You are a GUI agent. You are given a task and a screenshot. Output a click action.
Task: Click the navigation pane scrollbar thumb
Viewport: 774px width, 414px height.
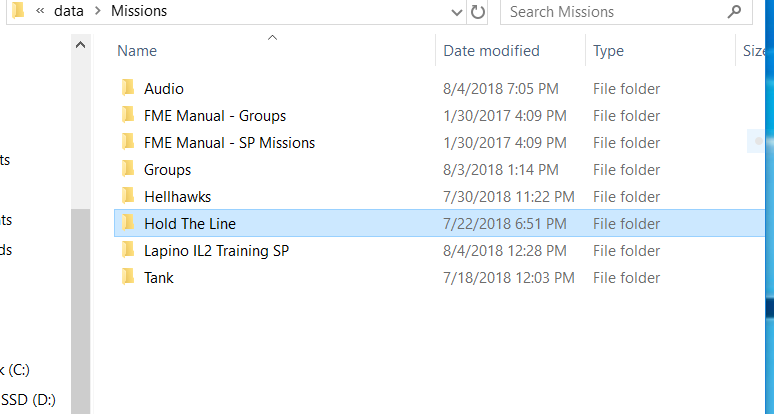tap(80, 311)
